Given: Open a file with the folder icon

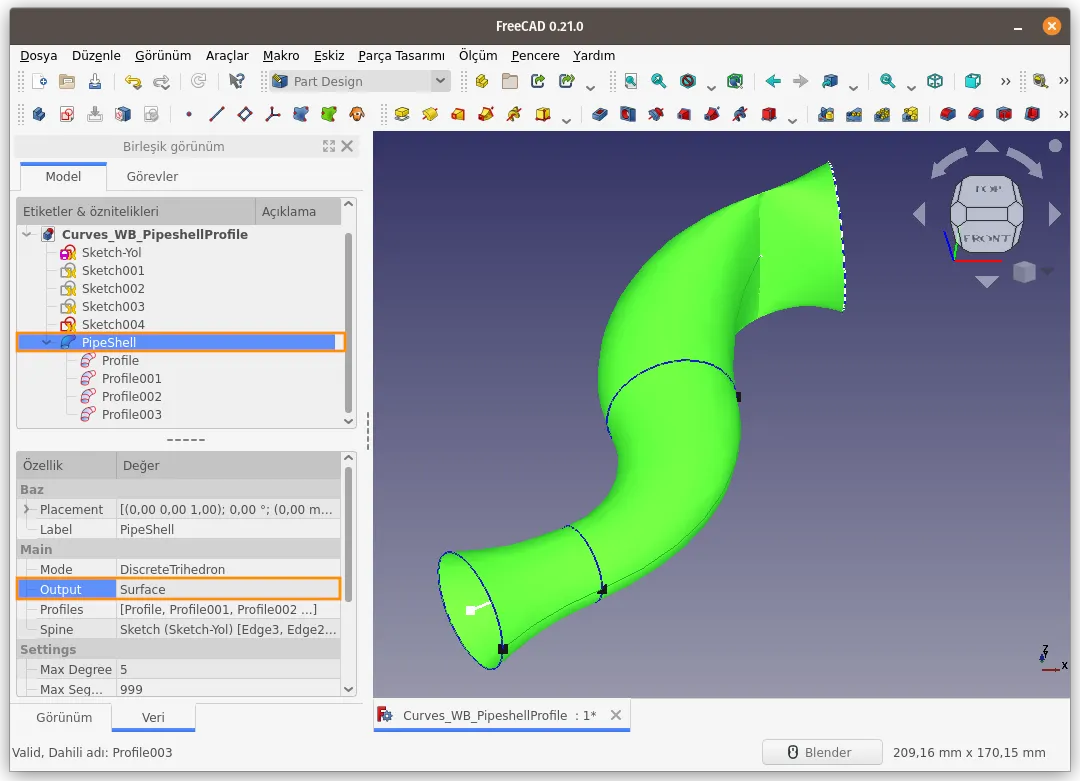Looking at the screenshot, I should (67, 81).
